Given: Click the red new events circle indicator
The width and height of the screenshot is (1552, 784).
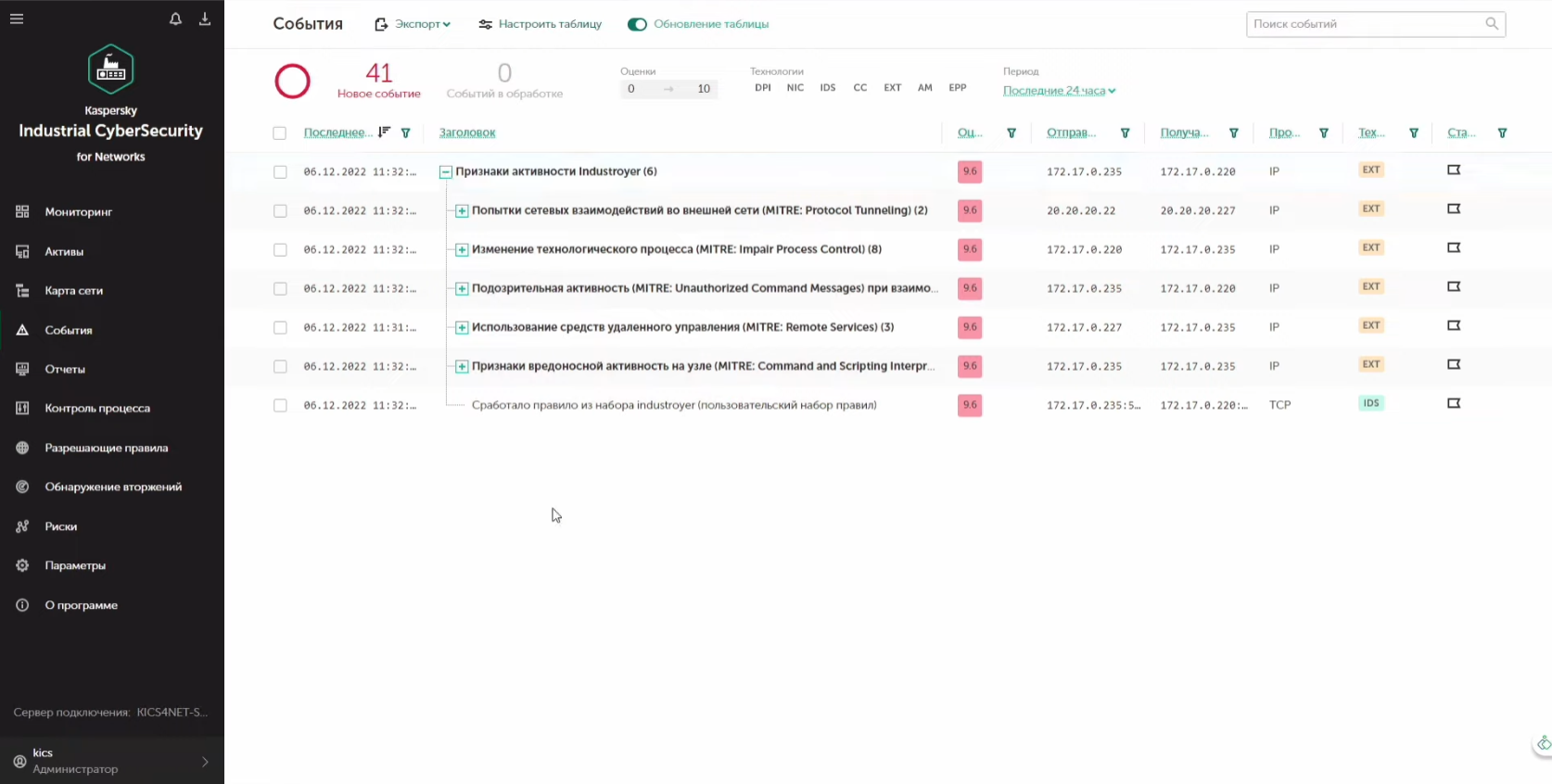Looking at the screenshot, I should click(292, 82).
